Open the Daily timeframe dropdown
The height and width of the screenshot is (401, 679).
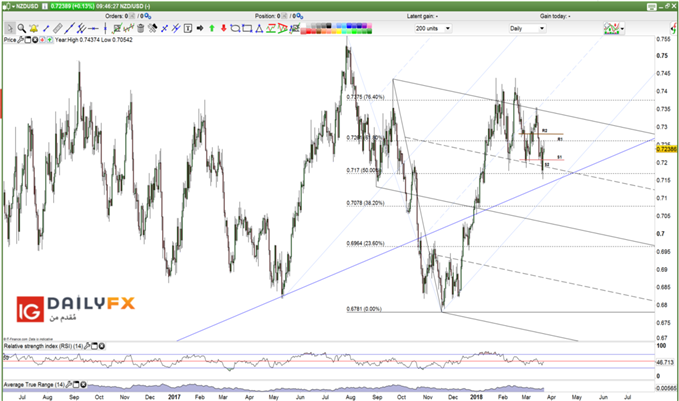(x=527, y=29)
